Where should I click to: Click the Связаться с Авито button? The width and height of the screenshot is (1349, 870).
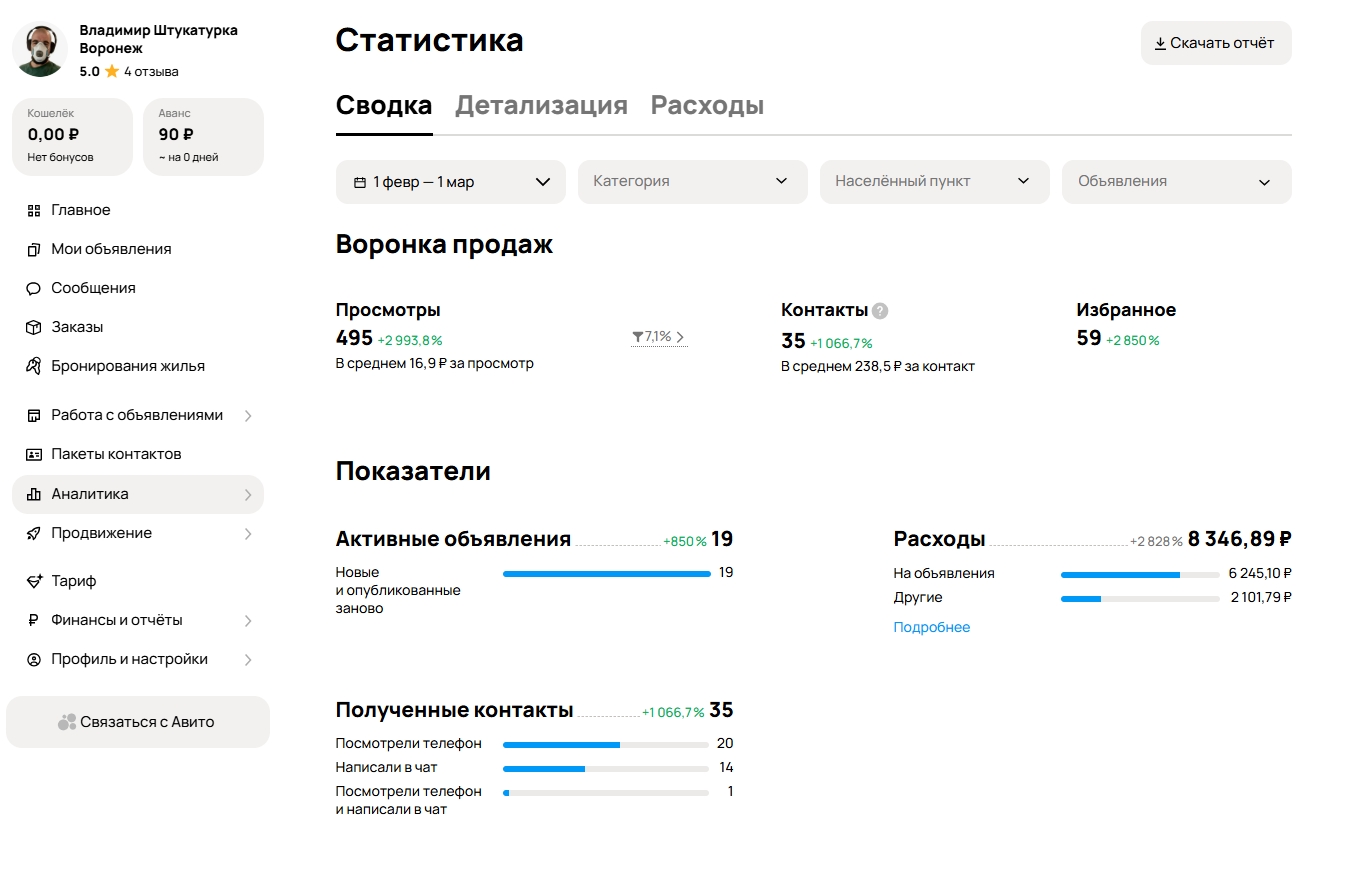138,722
